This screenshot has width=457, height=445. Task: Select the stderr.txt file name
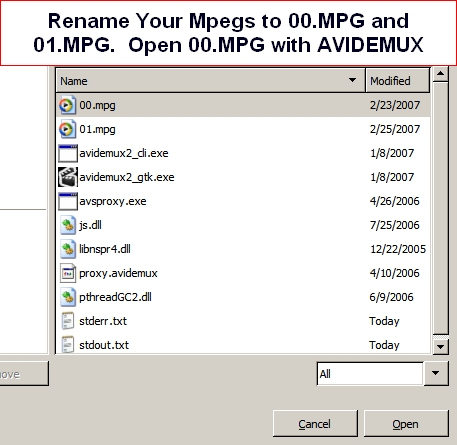(103, 321)
